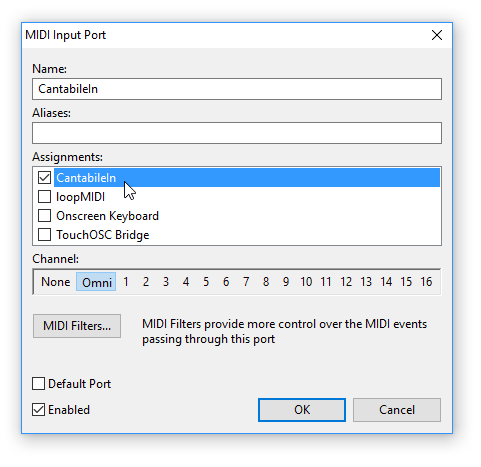Select MIDI channel 5
The image size is (481, 467).
click(x=206, y=282)
